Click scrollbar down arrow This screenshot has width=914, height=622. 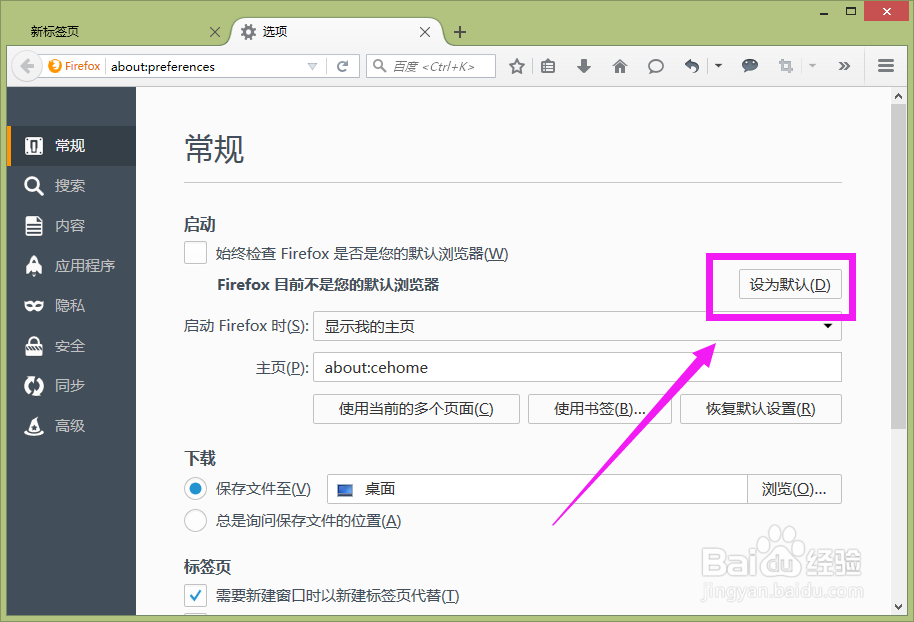coord(898,607)
